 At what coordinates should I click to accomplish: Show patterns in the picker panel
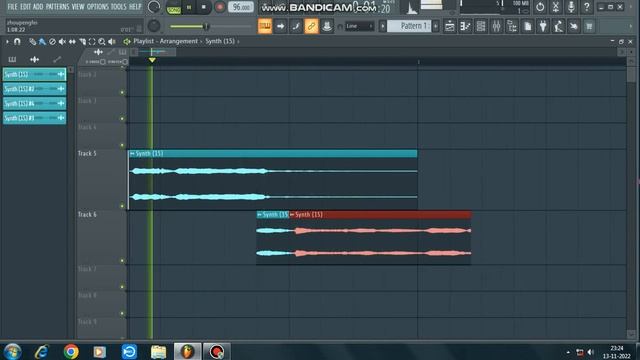(12, 60)
